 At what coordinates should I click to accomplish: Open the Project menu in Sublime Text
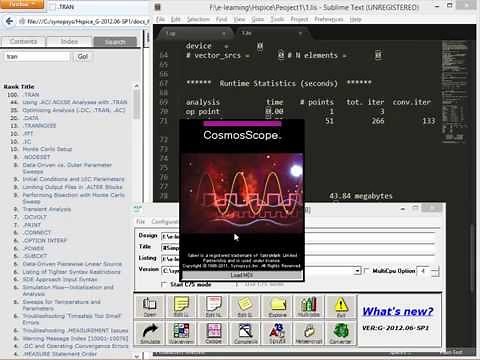click(x=299, y=20)
